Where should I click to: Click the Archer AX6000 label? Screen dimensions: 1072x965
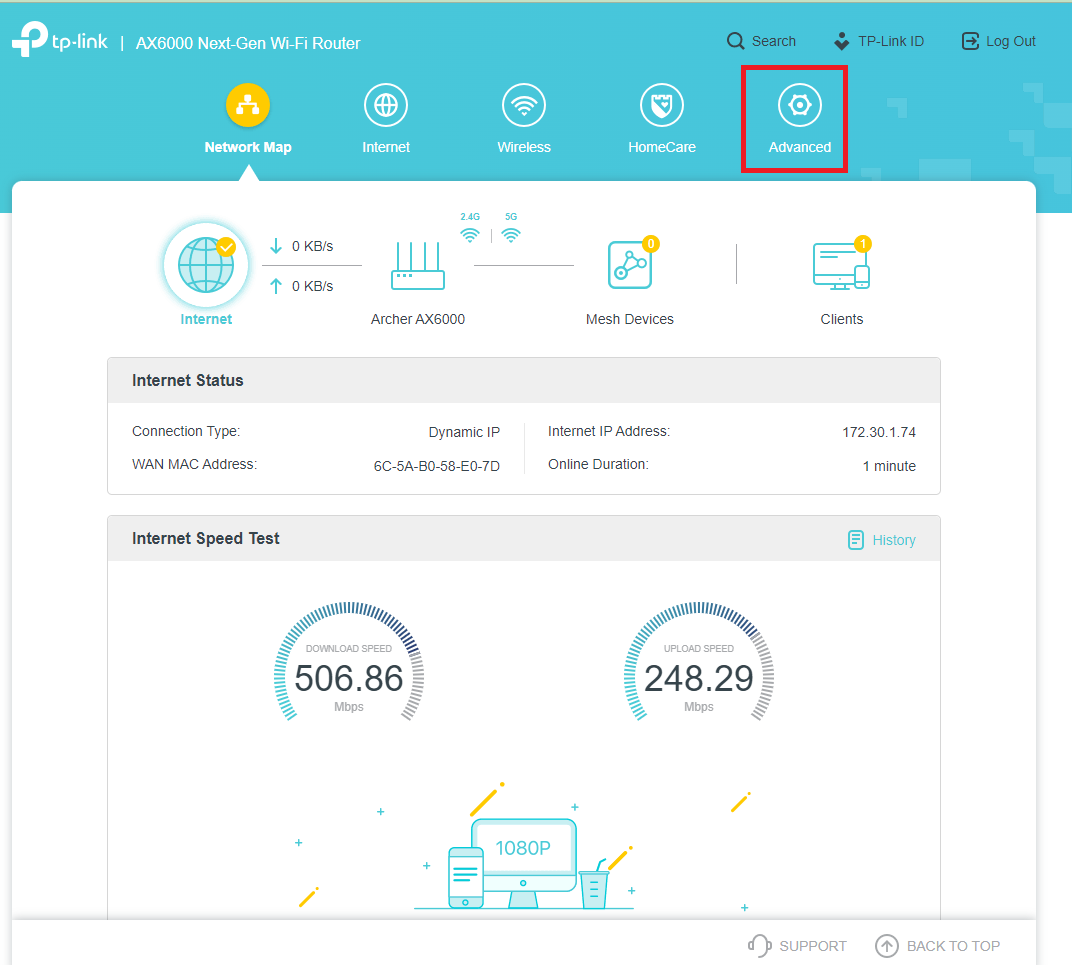tap(418, 319)
